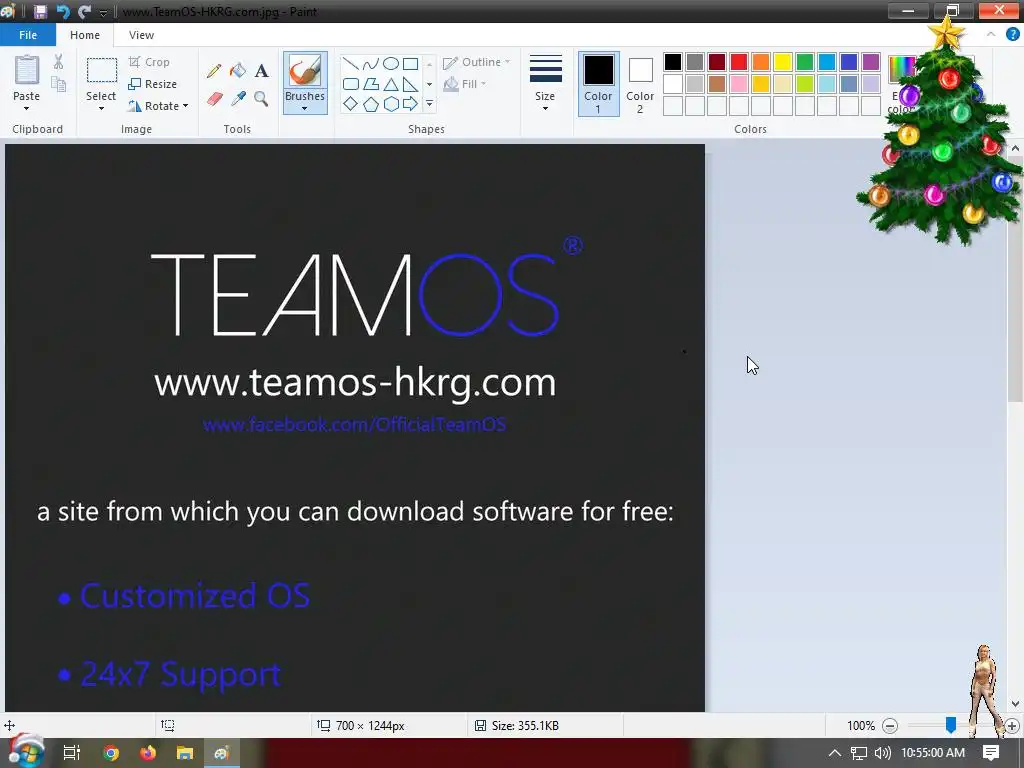Click the zoom out minus button
The width and height of the screenshot is (1024, 768).
[889, 726]
